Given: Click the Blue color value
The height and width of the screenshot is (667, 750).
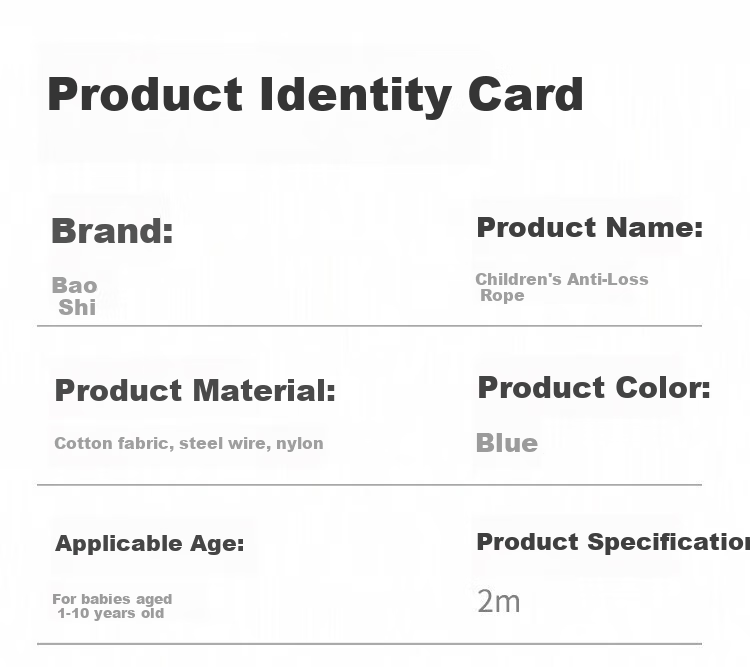Looking at the screenshot, I should coord(507,443).
